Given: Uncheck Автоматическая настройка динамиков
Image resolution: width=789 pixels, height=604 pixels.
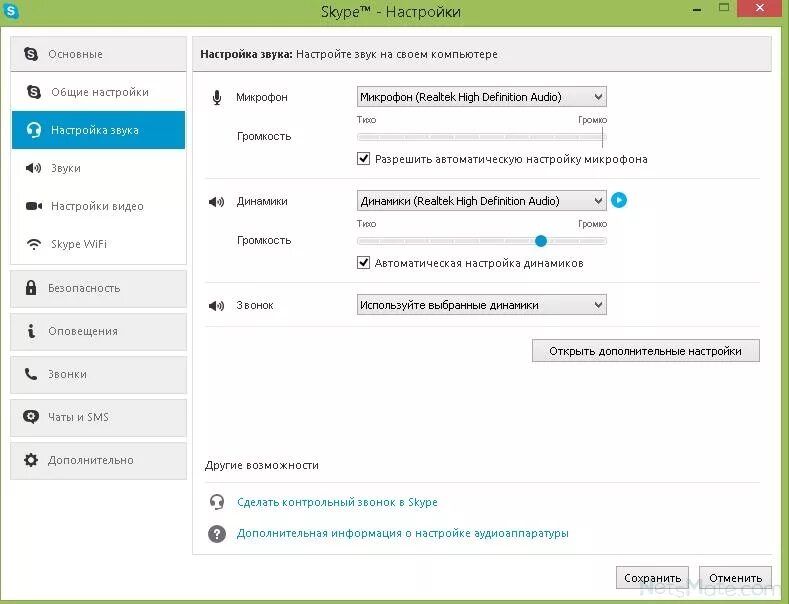Looking at the screenshot, I should pyautogui.click(x=363, y=263).
